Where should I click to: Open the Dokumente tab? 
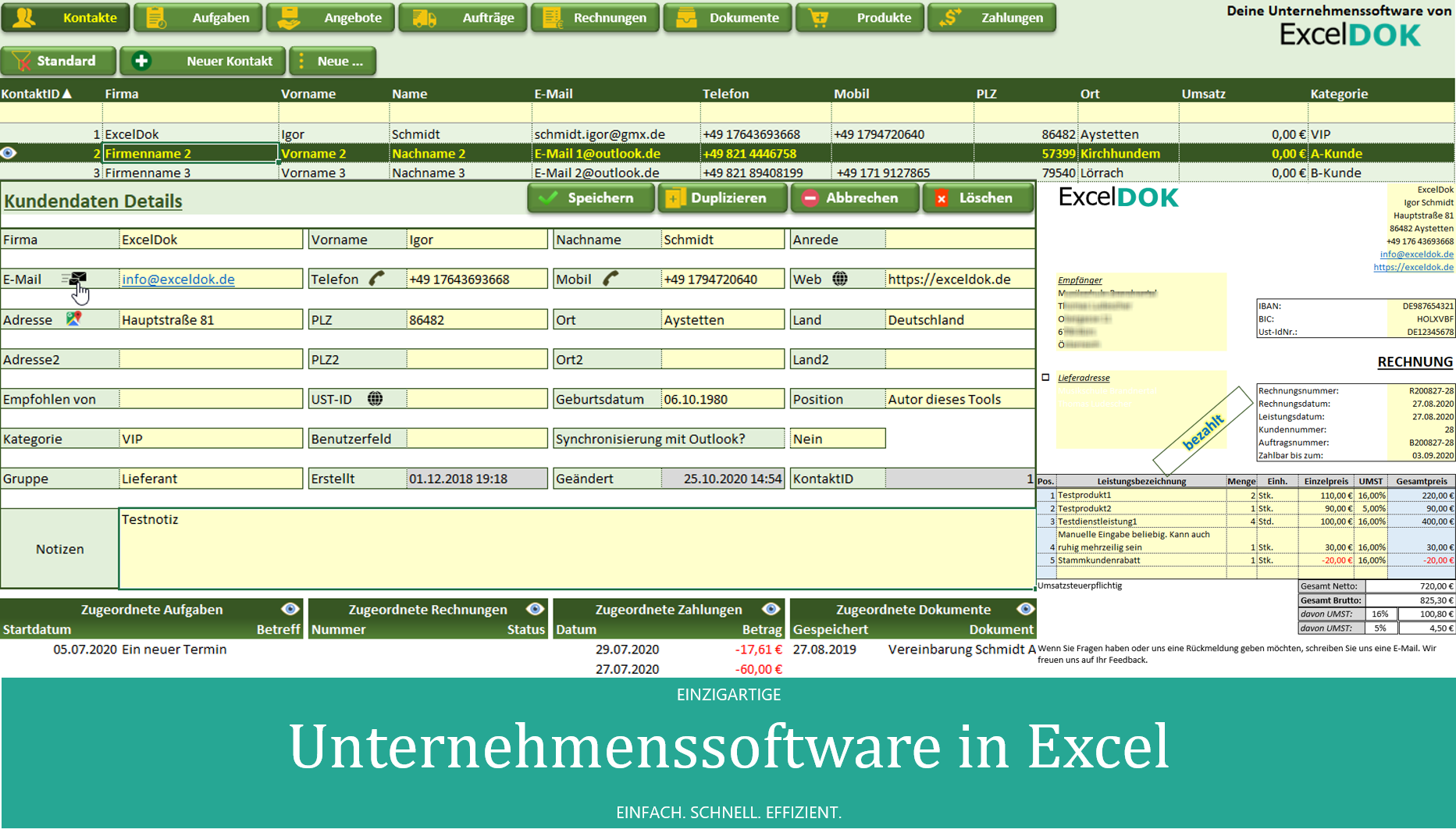pyautogui.click(x=727, y=18)
